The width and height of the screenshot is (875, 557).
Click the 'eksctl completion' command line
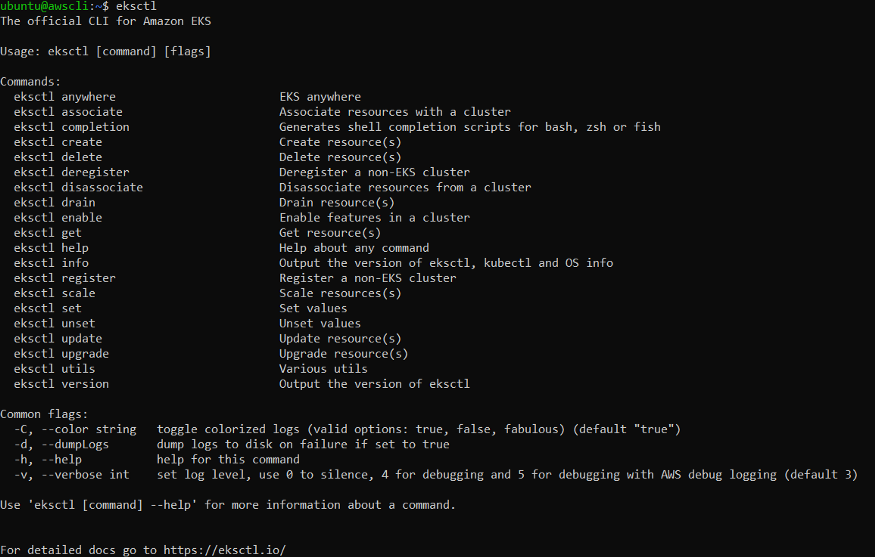(x=72, y=127)
